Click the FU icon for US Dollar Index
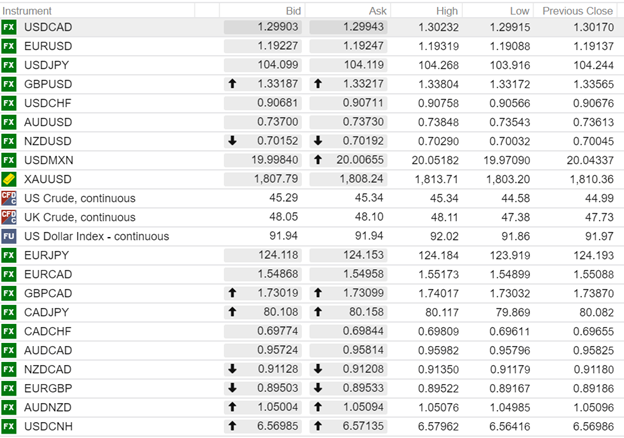This screenshot has width=624, height=438. click(9, 236)
